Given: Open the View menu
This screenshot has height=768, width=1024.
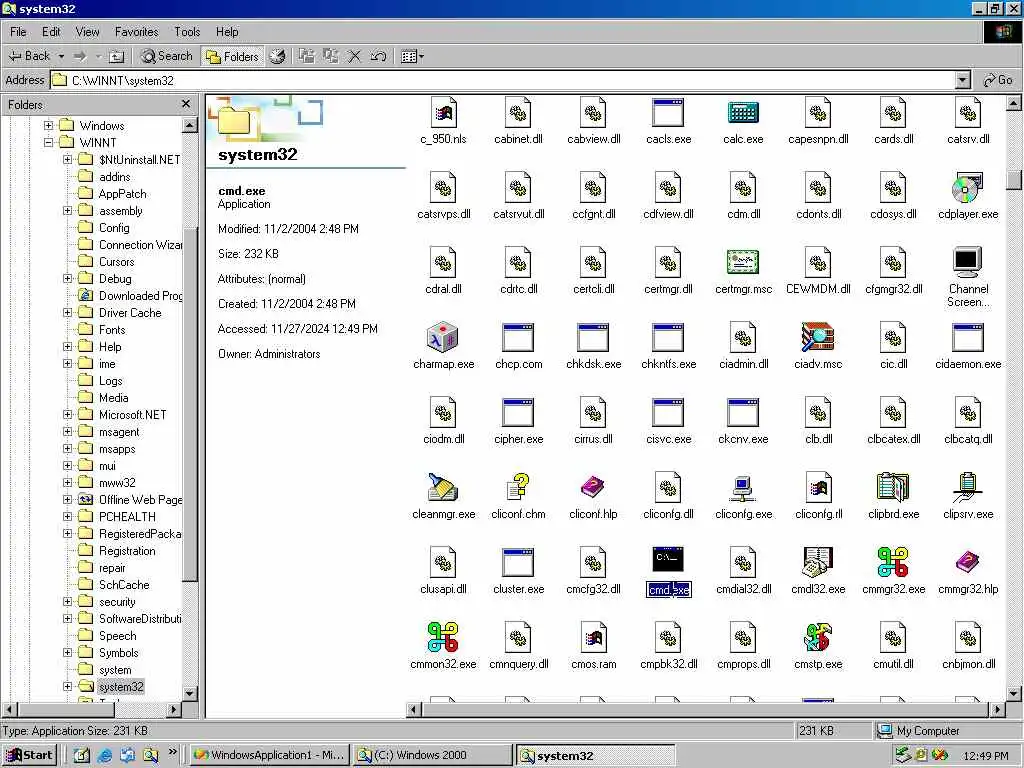Looking at the screenshot, I should point(88,31).
